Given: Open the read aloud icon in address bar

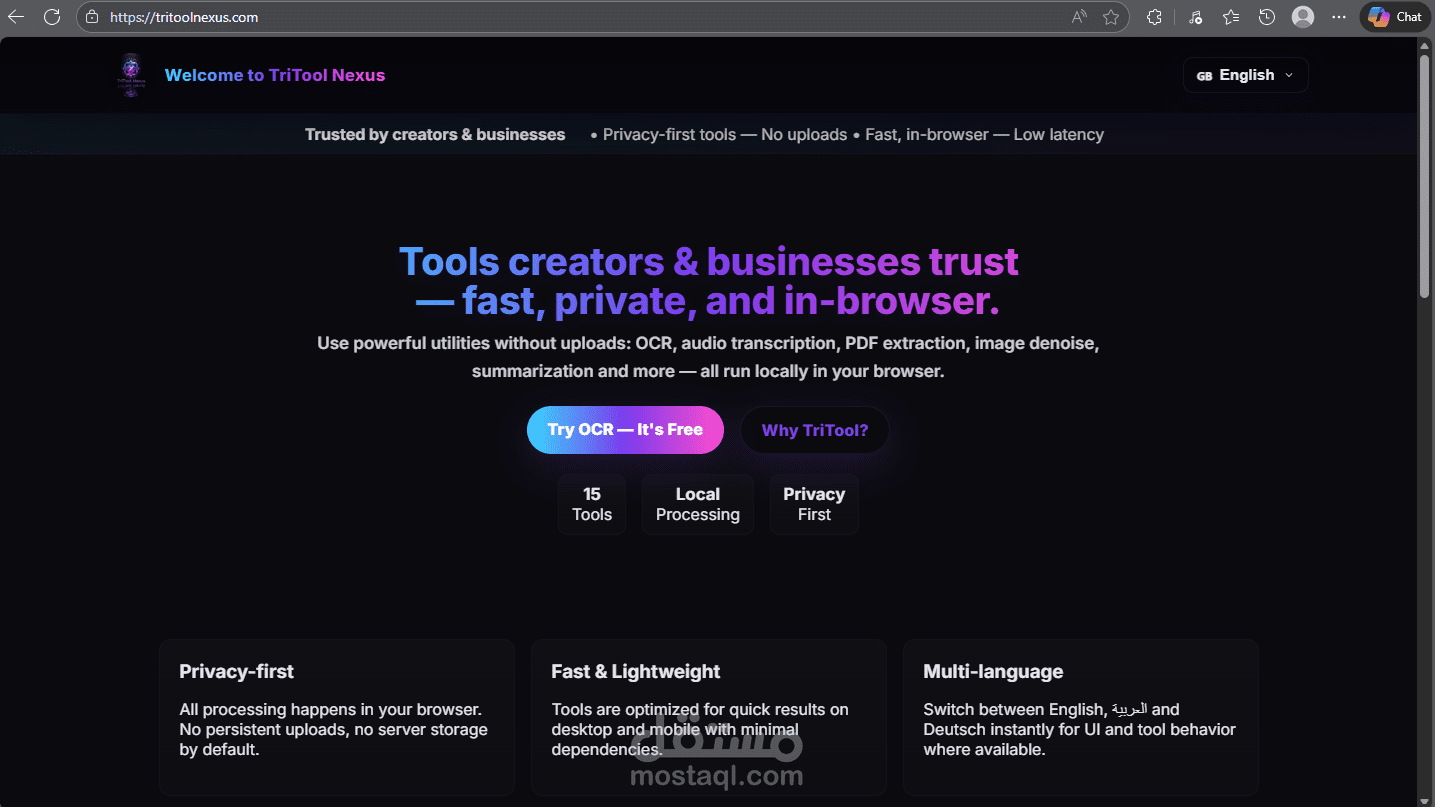Looking at the screenshot, I should [x=1079, y=17].
